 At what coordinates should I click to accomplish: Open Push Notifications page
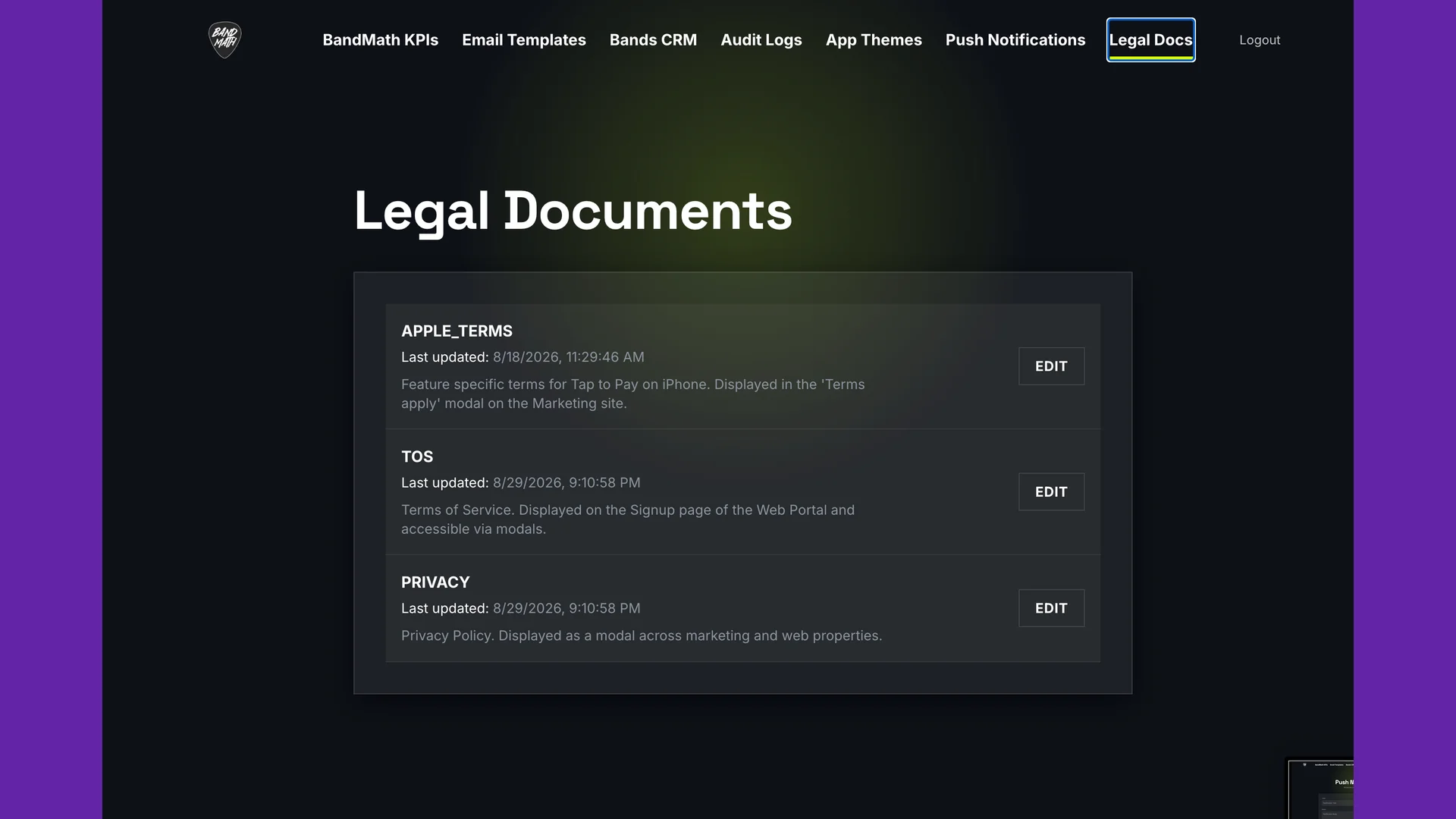click(1015, 40)
